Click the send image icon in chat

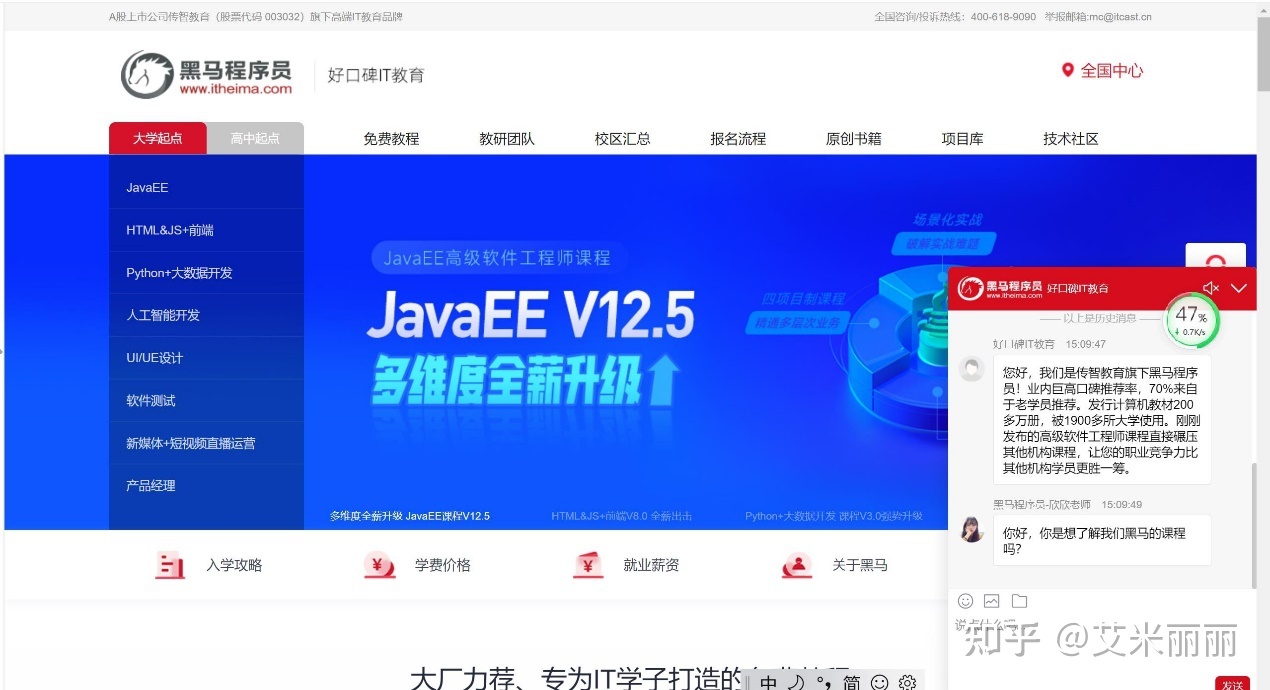(992, 601)
